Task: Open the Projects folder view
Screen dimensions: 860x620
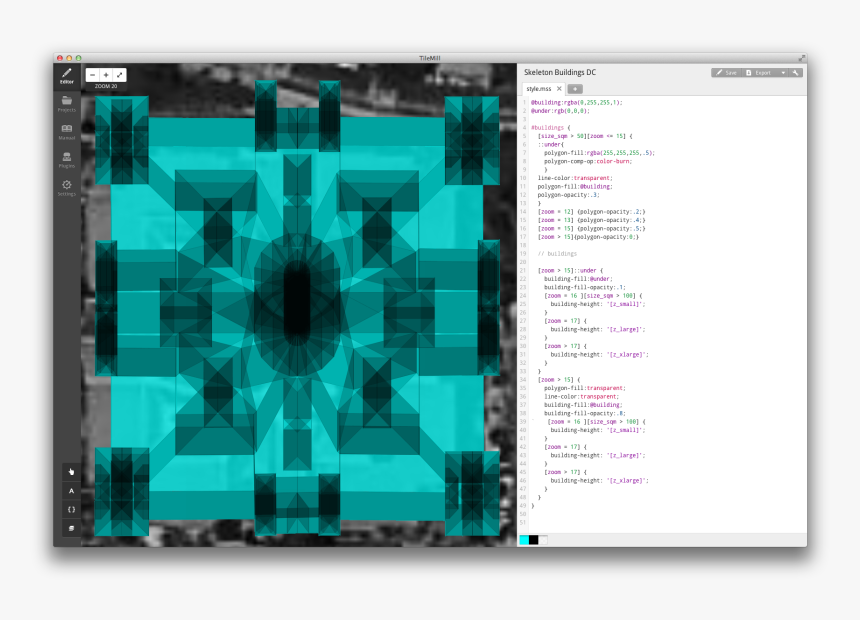Action: click(67, 103)
